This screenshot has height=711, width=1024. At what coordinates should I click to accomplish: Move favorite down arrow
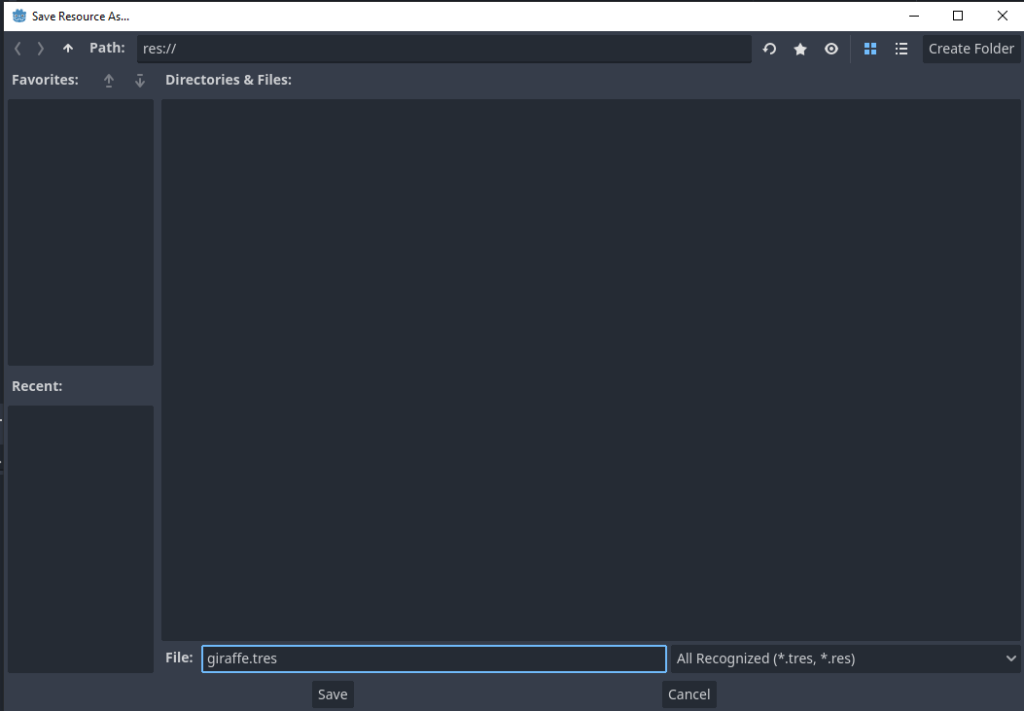[x=140, y=80]
